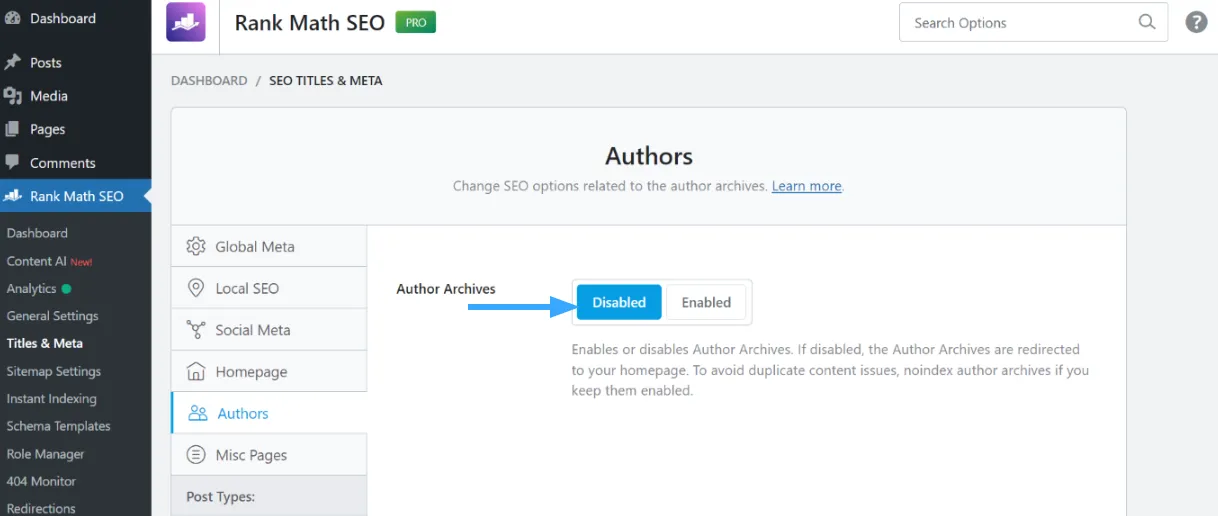Click the Social Meta share icon

pyautogui.click(x=197, y=330)
